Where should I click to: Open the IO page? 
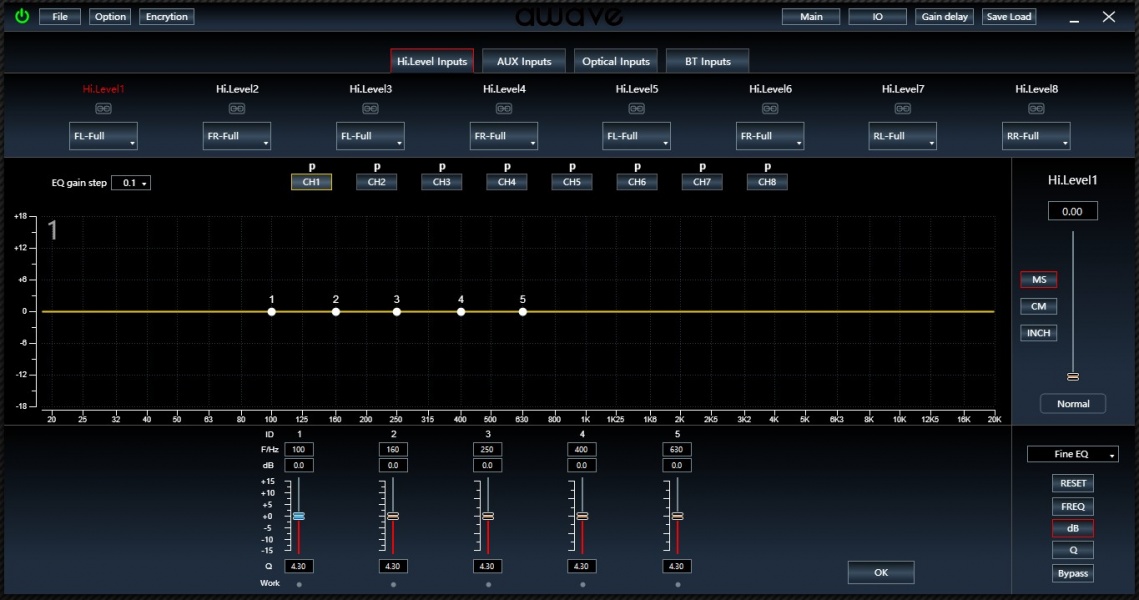[x=877, y=17]
